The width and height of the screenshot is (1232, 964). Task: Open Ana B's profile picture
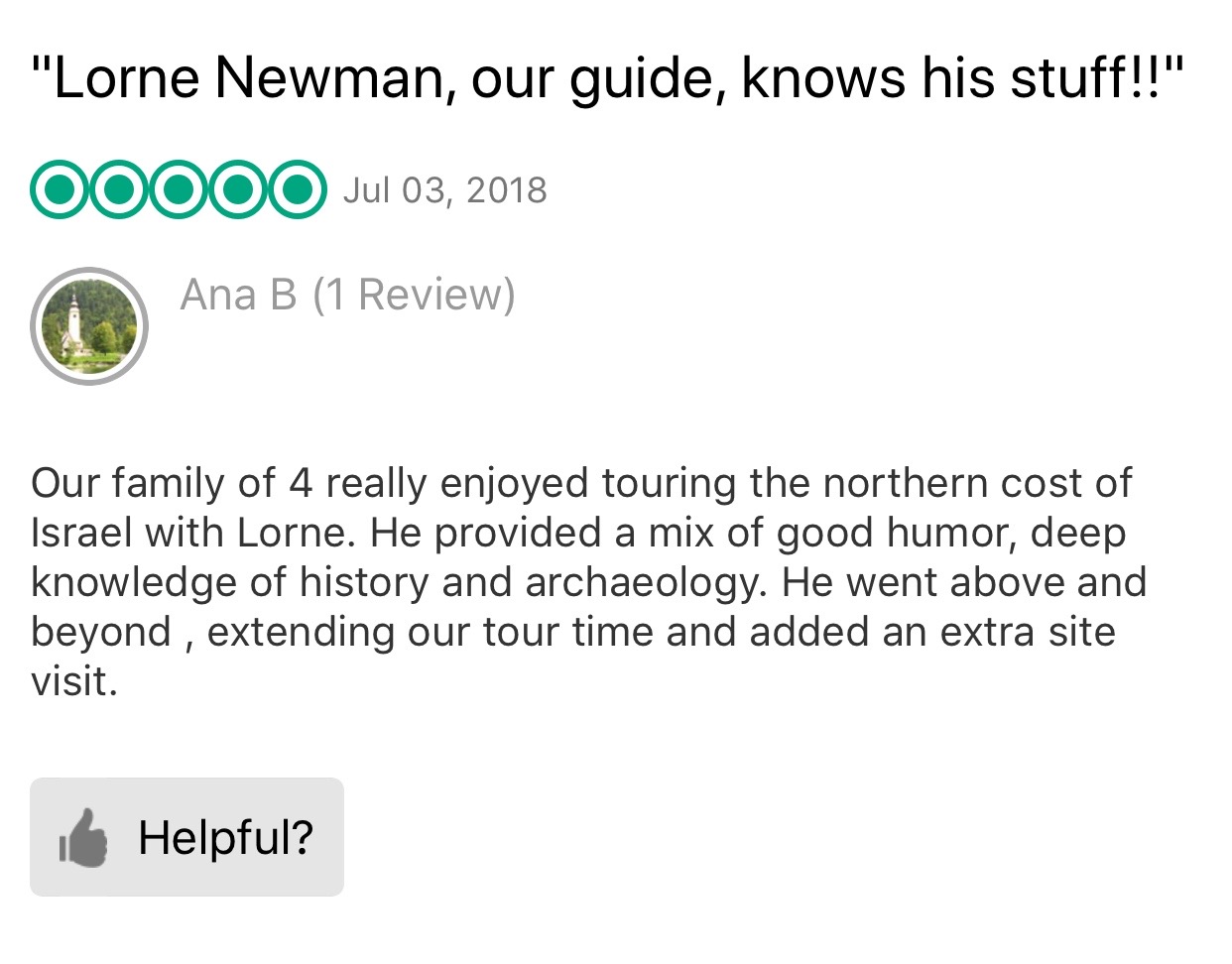[89, 326]
